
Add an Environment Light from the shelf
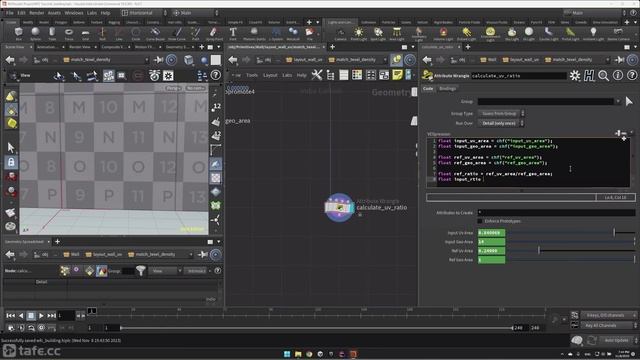490,33
